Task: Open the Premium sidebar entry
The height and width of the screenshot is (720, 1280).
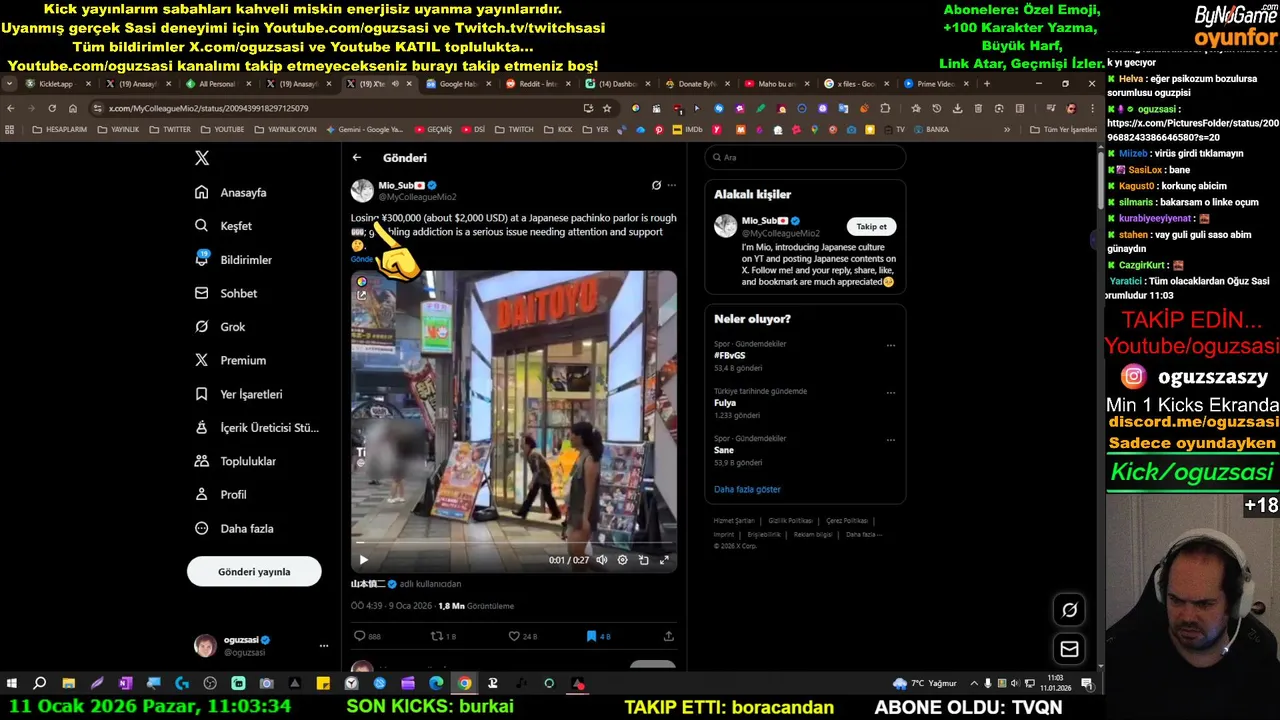Action: coord(230,360)
